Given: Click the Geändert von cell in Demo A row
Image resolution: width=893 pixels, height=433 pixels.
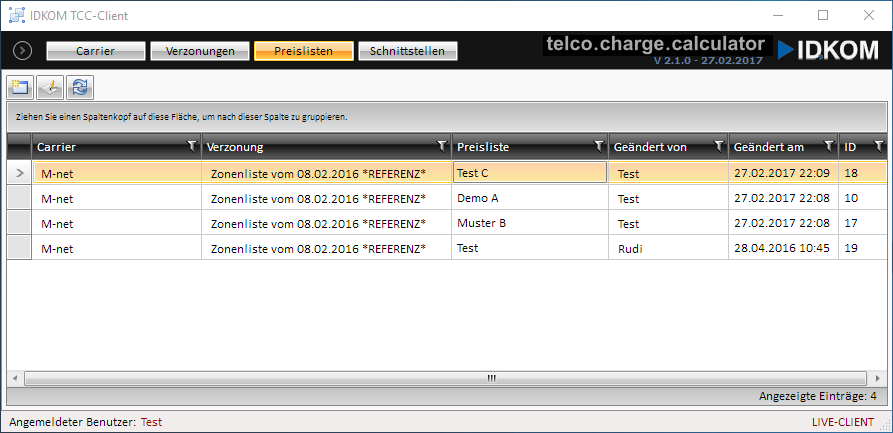Looking at the screenshot, I should [x=669, y=198].
